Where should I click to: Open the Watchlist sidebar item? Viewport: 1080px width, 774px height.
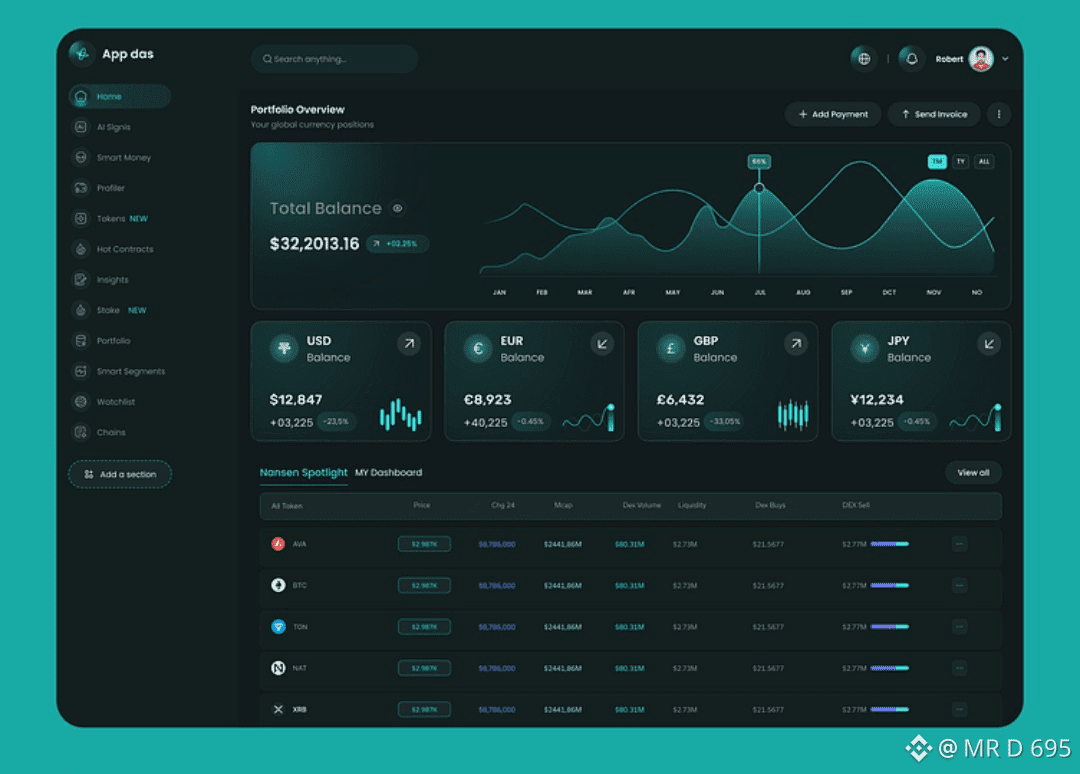115,402
